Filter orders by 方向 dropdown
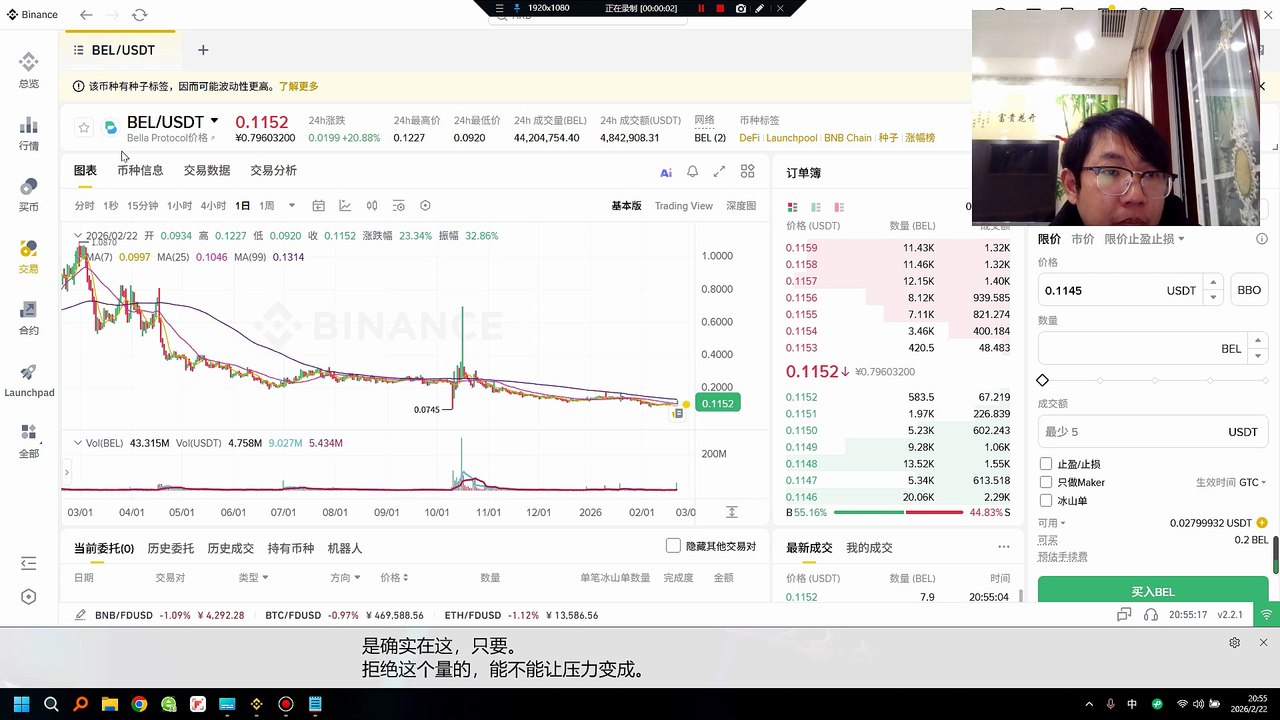 [345, 578]
